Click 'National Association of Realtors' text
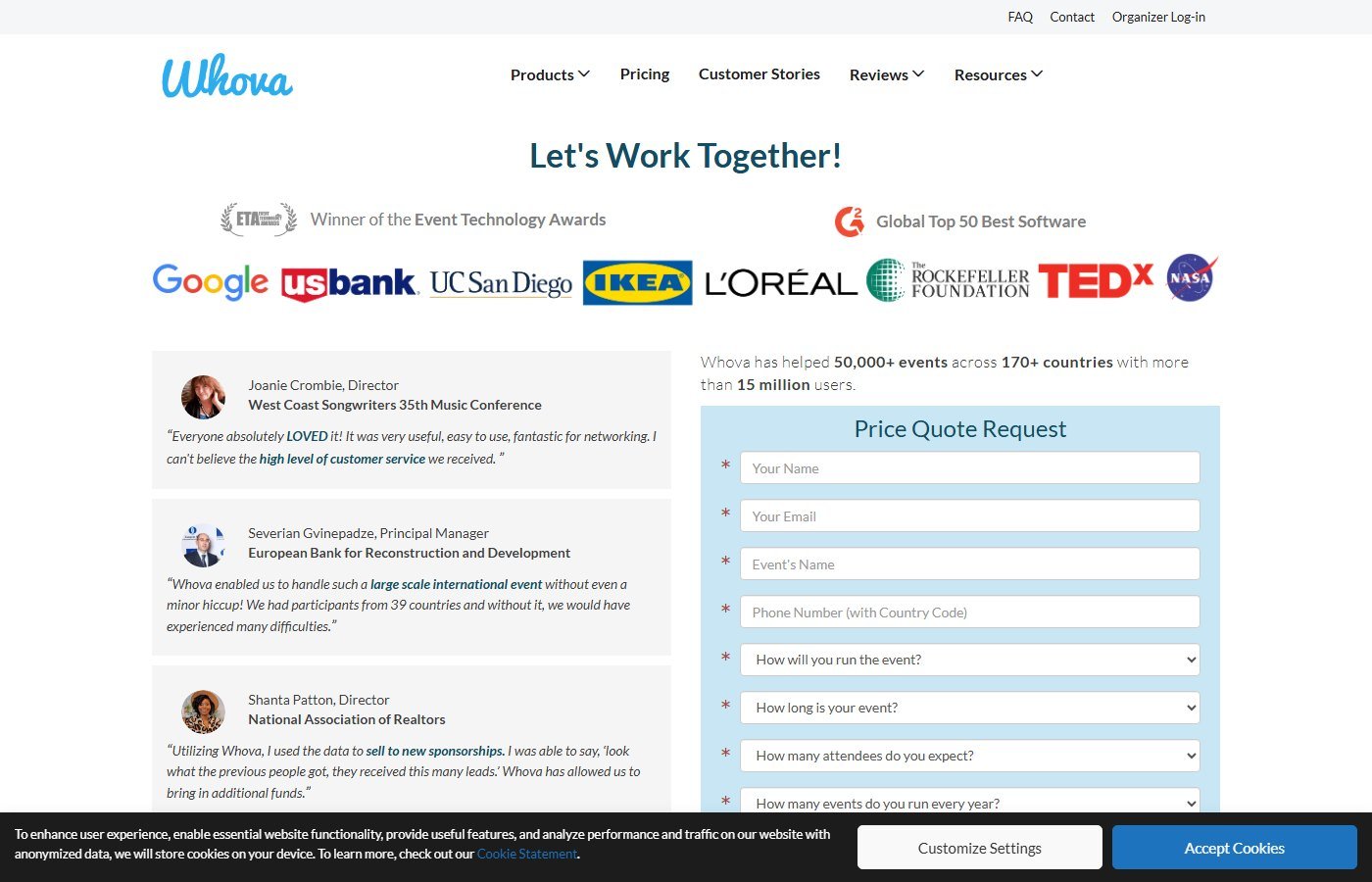 tap(347, 719)
